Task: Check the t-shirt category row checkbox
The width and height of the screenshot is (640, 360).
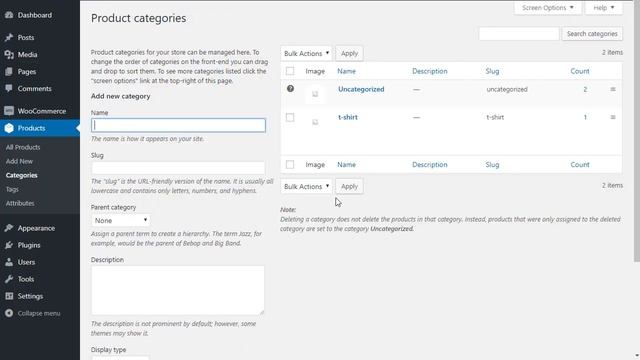Action: click(x=290, y=118)
